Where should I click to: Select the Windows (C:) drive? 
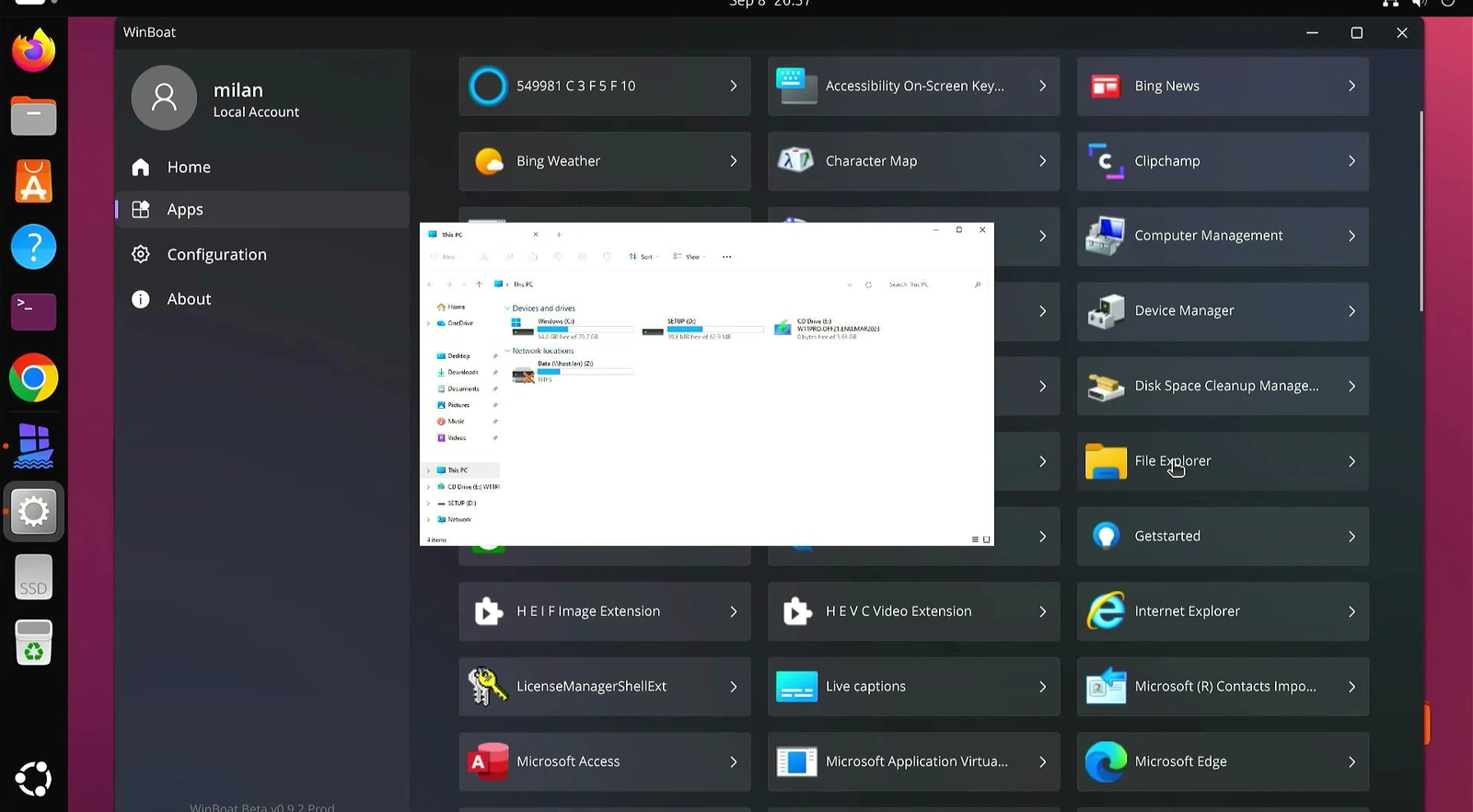point(573,329)
